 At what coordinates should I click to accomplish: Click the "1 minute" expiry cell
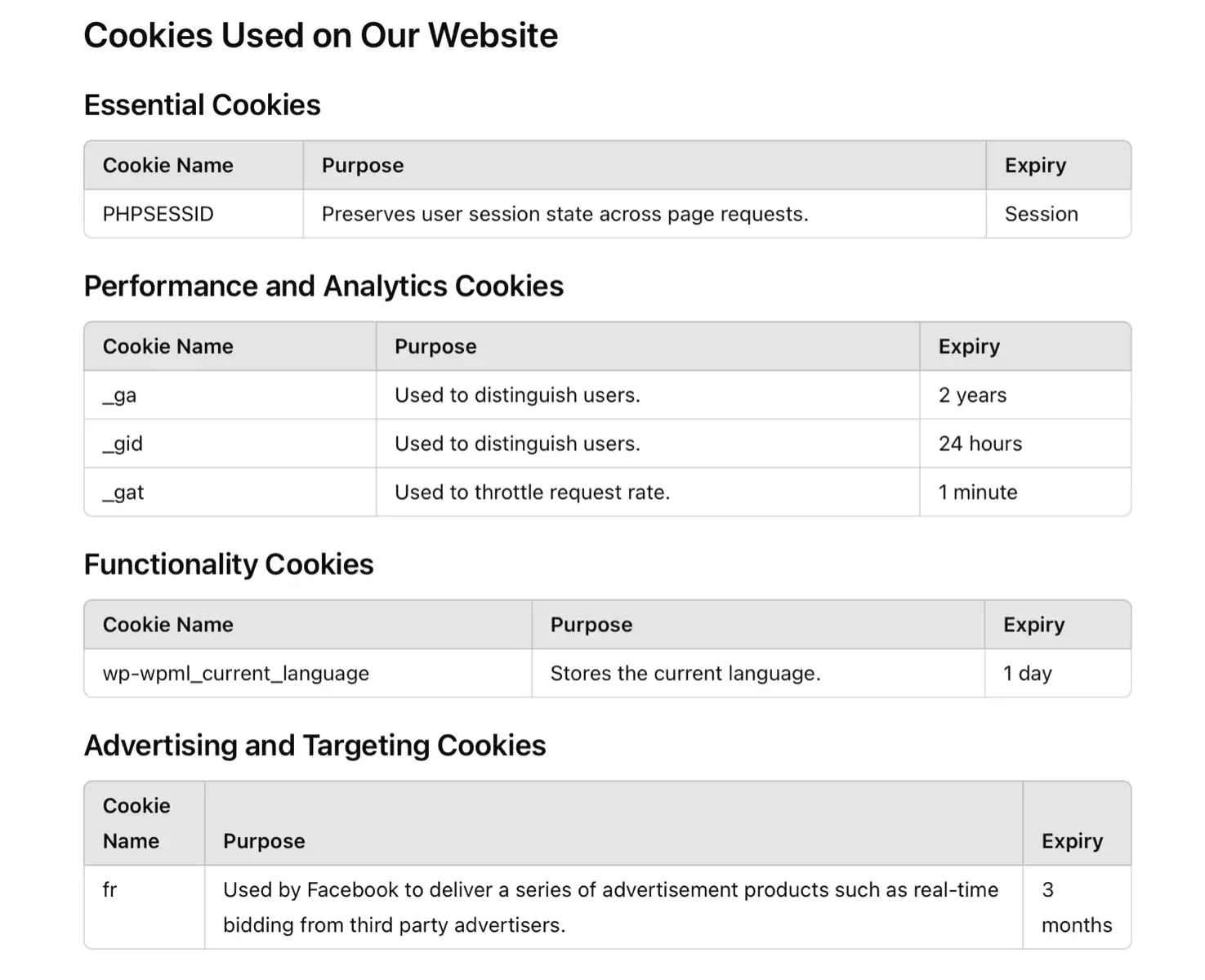[978, 492]
